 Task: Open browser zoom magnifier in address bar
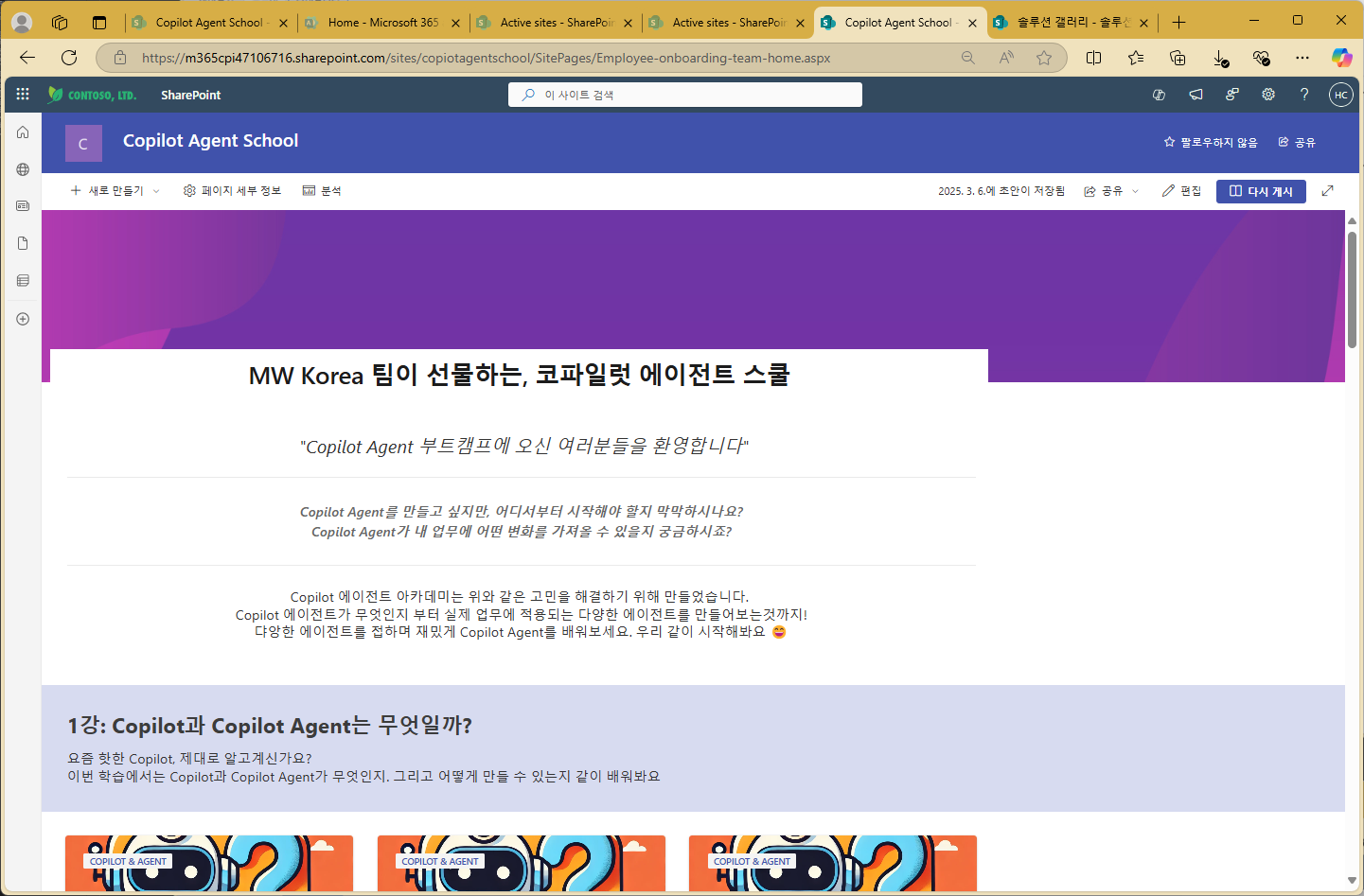click(x=968, y=58)
